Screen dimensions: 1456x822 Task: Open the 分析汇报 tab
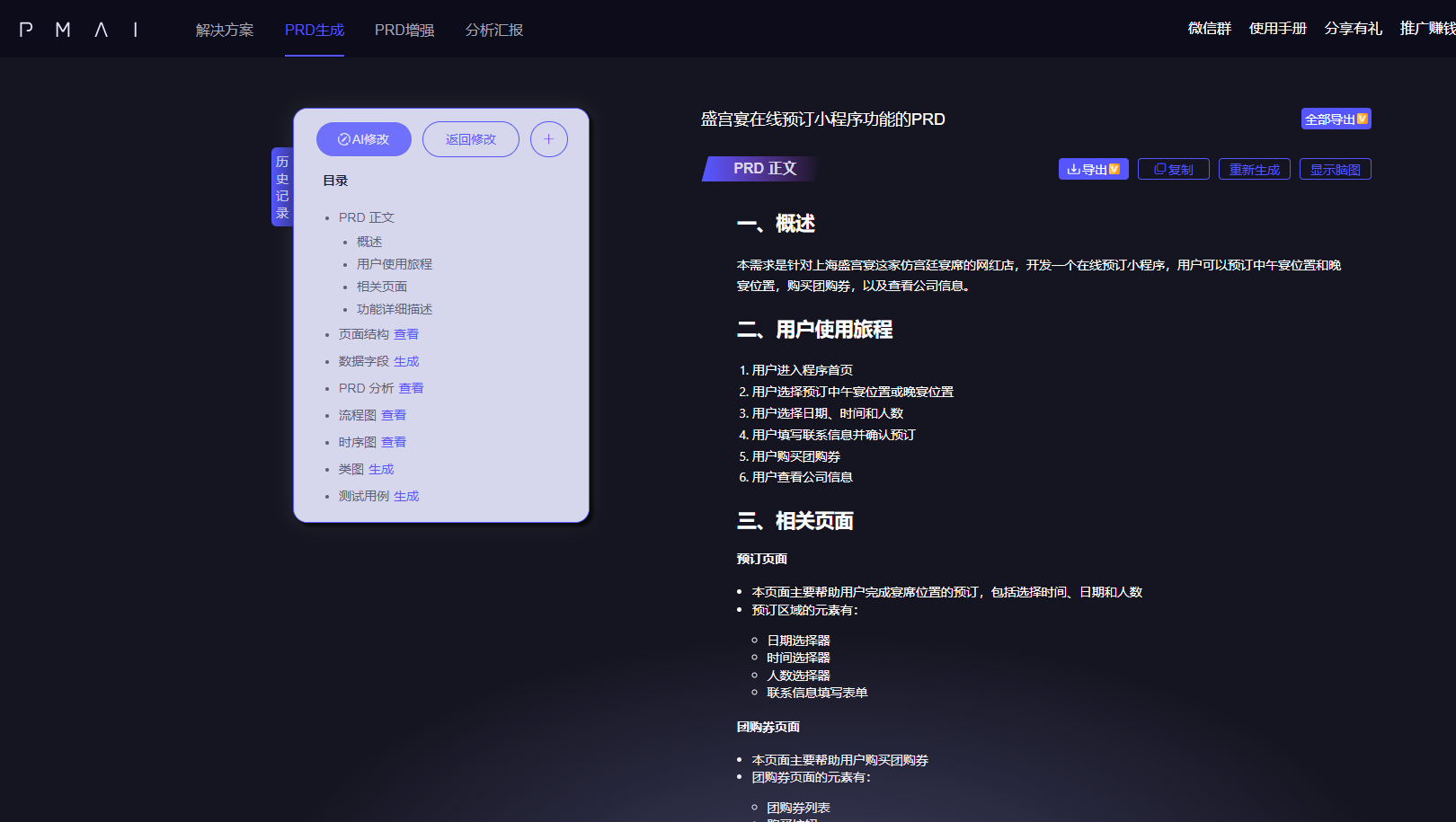(x=494, y=30)
